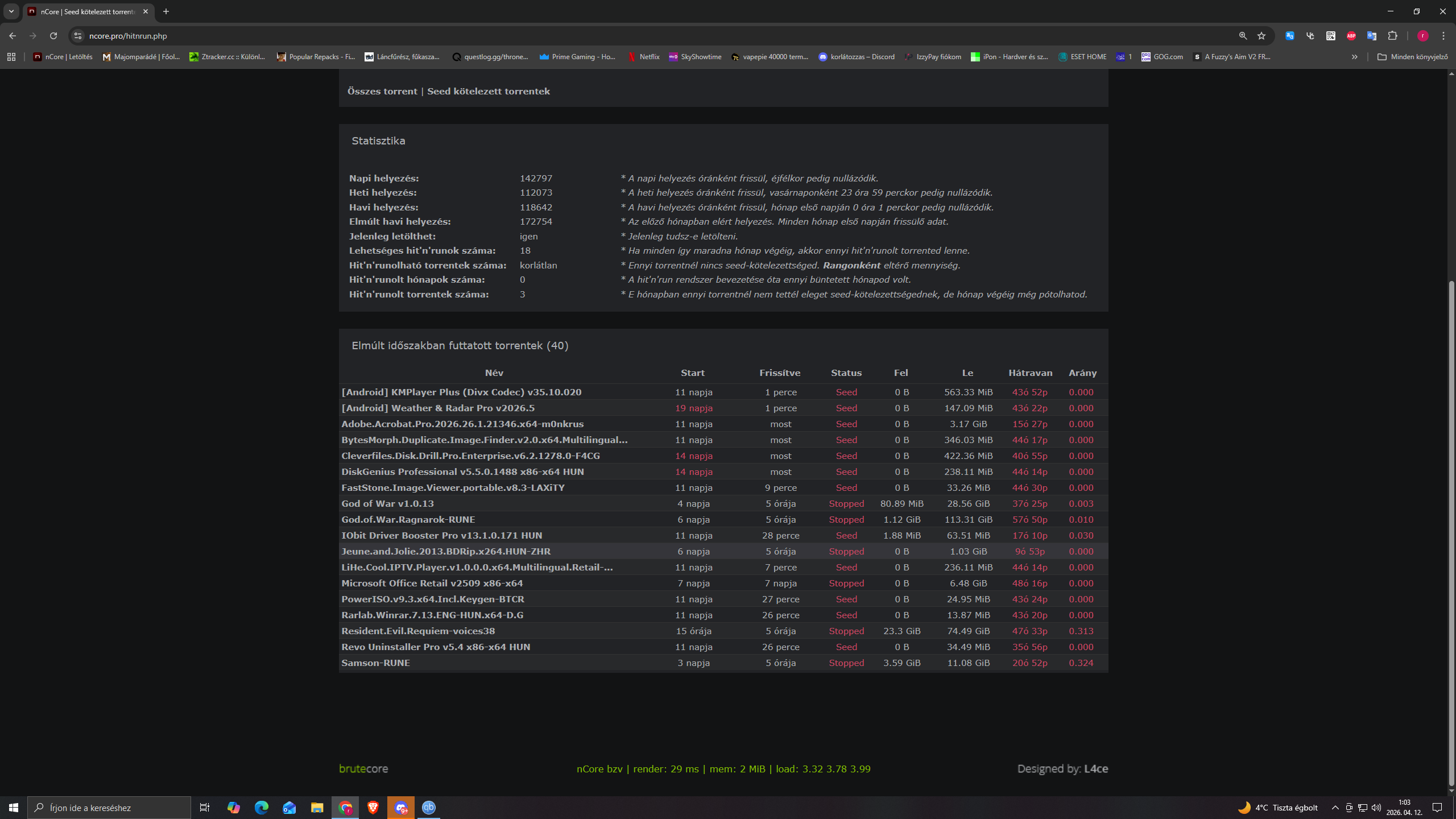Viewport: 1456px width, 819px height.
Task: Open the Netflix bookmark
Action: [x=644, y=57]
